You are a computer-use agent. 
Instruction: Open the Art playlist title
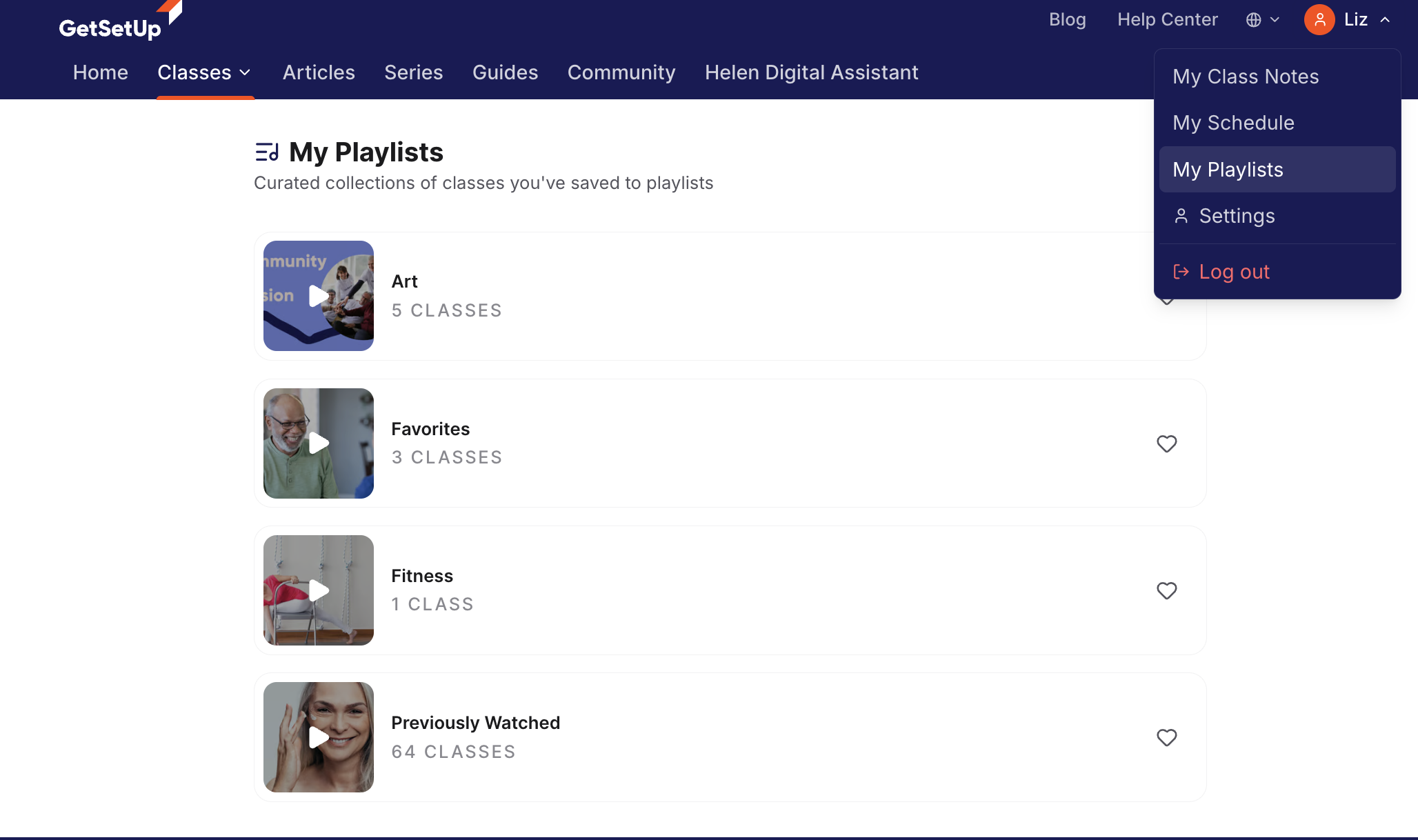(x=404, y=281)
